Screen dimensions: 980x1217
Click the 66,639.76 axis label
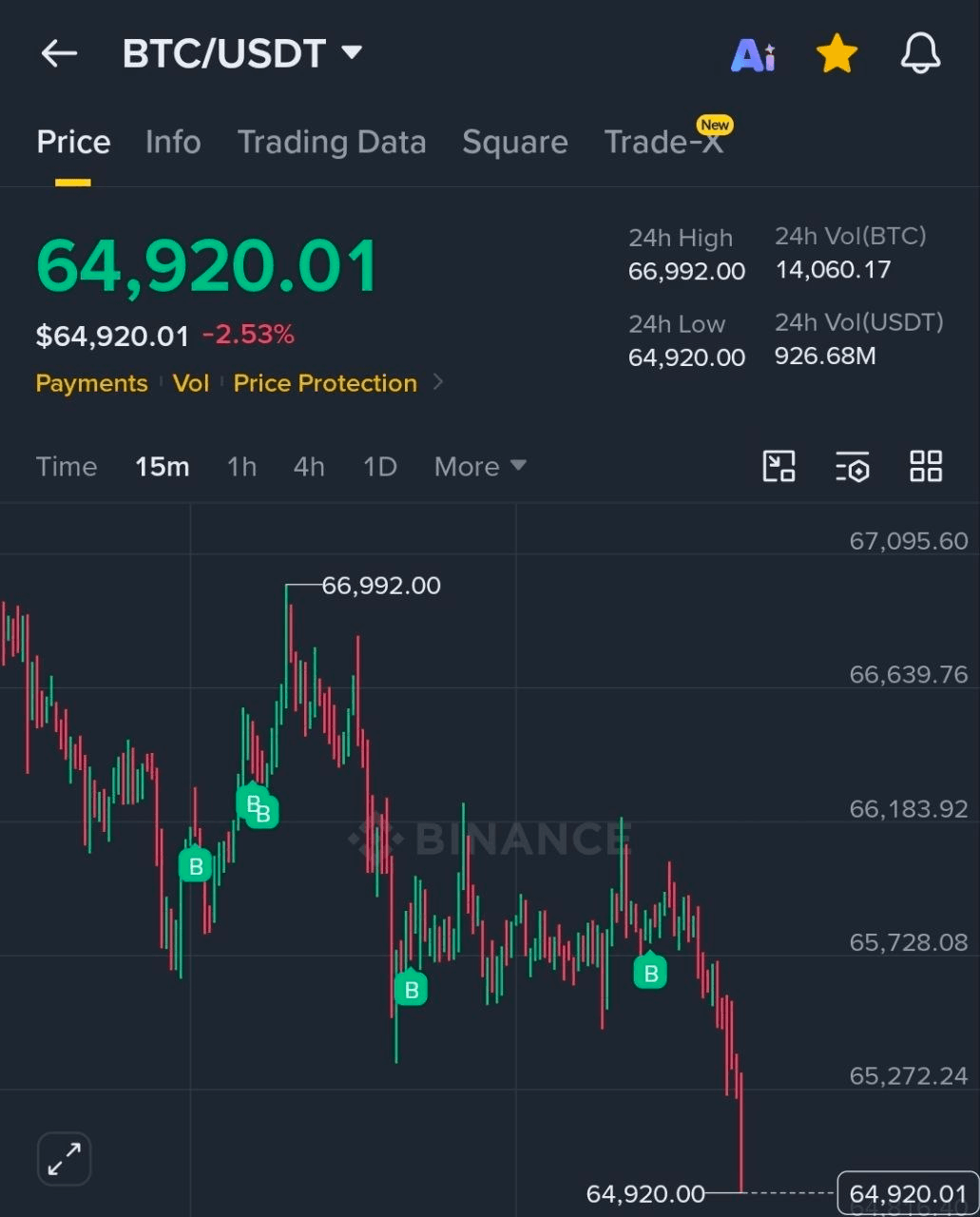tap(909, 675)
